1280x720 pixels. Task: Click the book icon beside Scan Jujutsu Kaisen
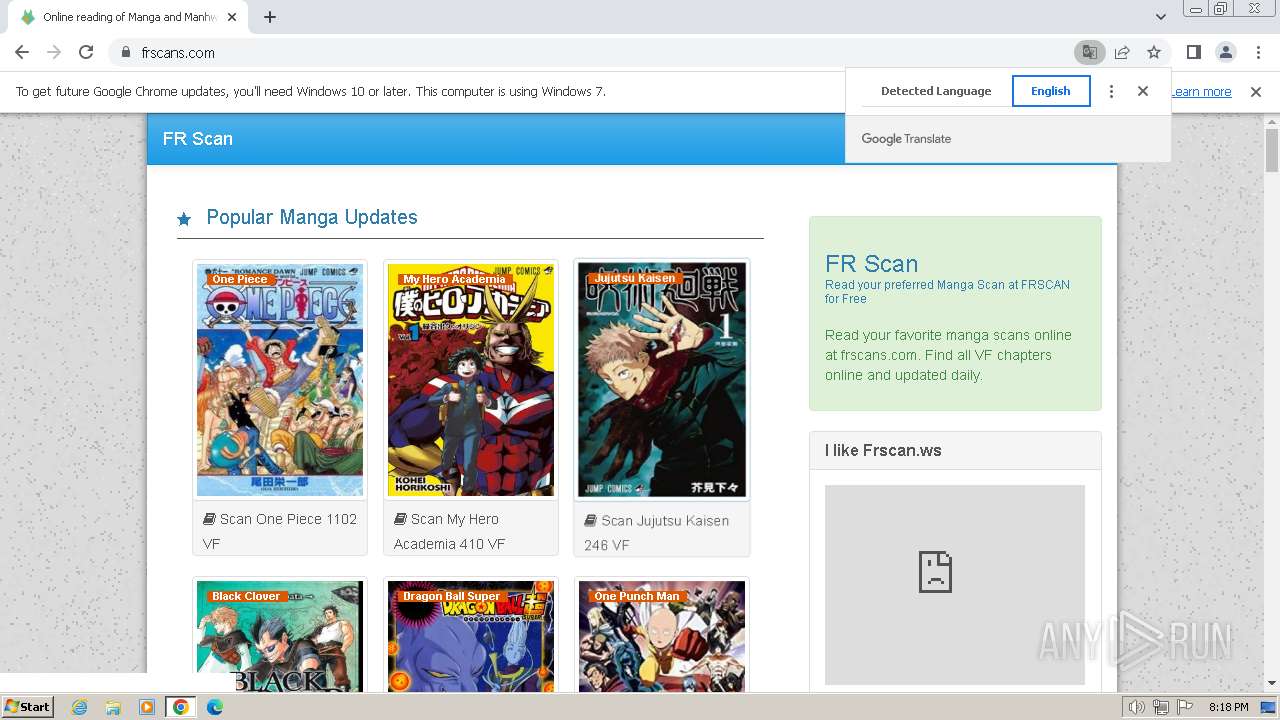[x=591, y=520]
